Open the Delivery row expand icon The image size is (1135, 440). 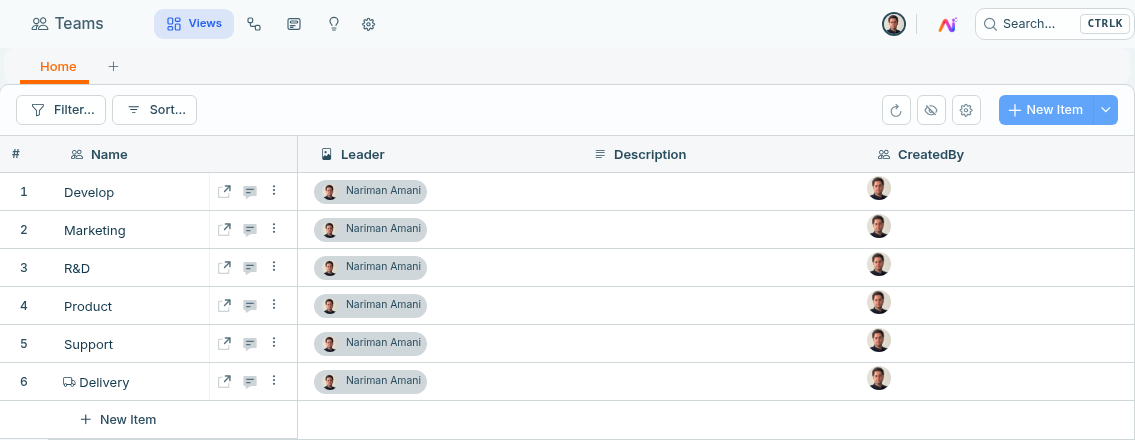tap(224, 381)
